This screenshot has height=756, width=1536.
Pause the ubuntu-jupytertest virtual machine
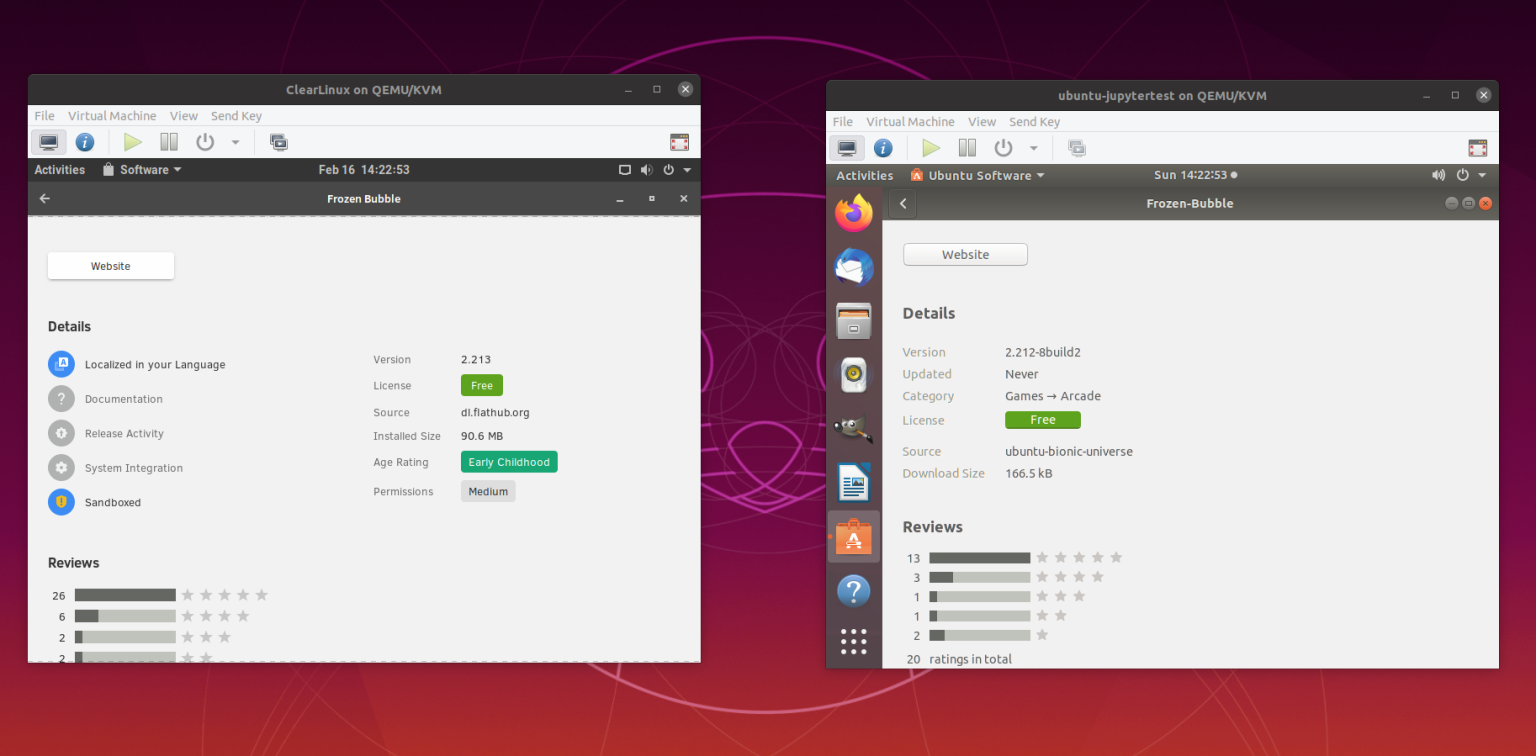pos(967,147)
